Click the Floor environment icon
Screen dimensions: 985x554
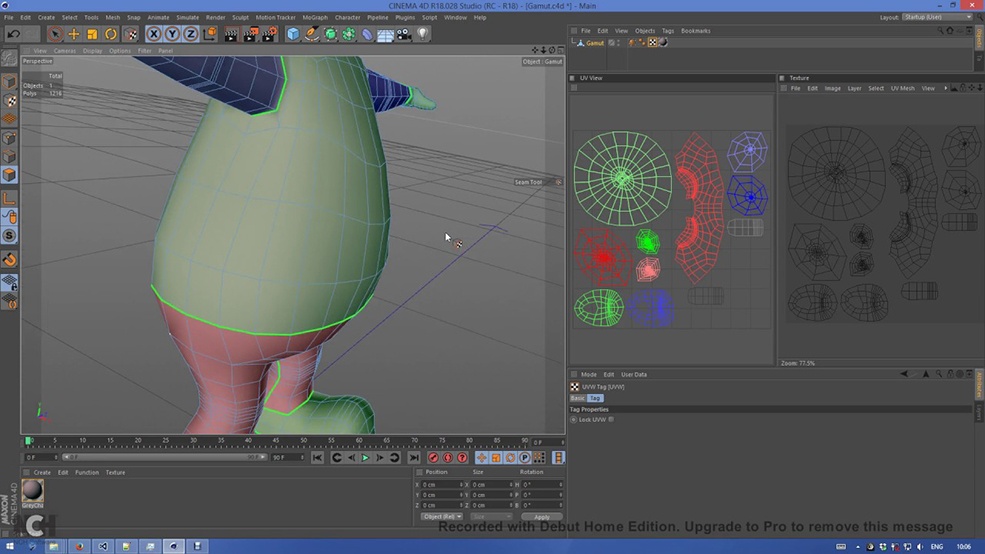385,34
